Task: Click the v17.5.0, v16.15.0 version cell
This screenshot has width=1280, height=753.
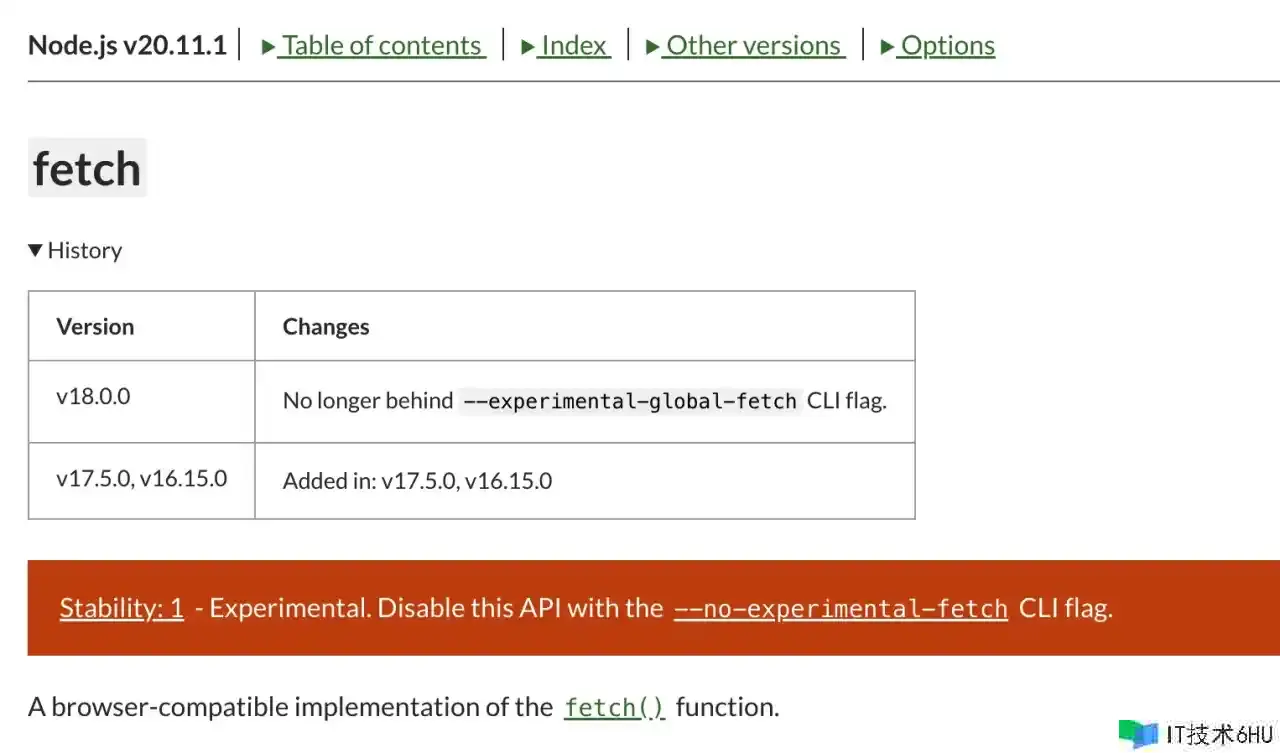Action: [142, 481]
